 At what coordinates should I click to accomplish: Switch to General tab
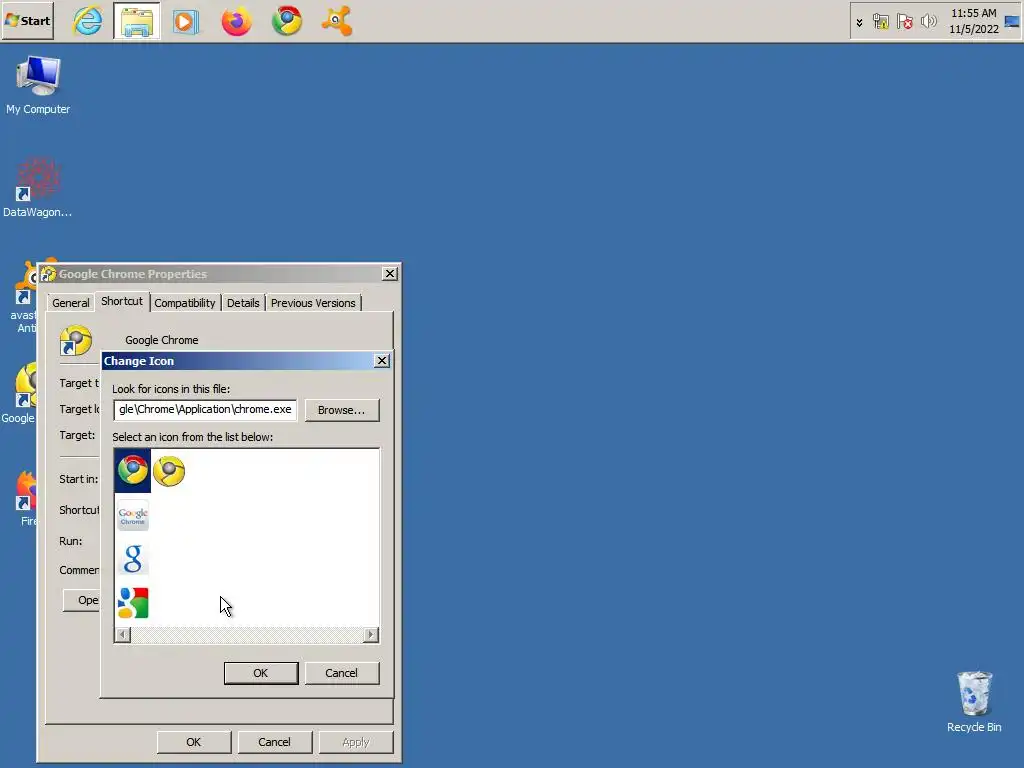pyautogui.click(x=71, y=303)
